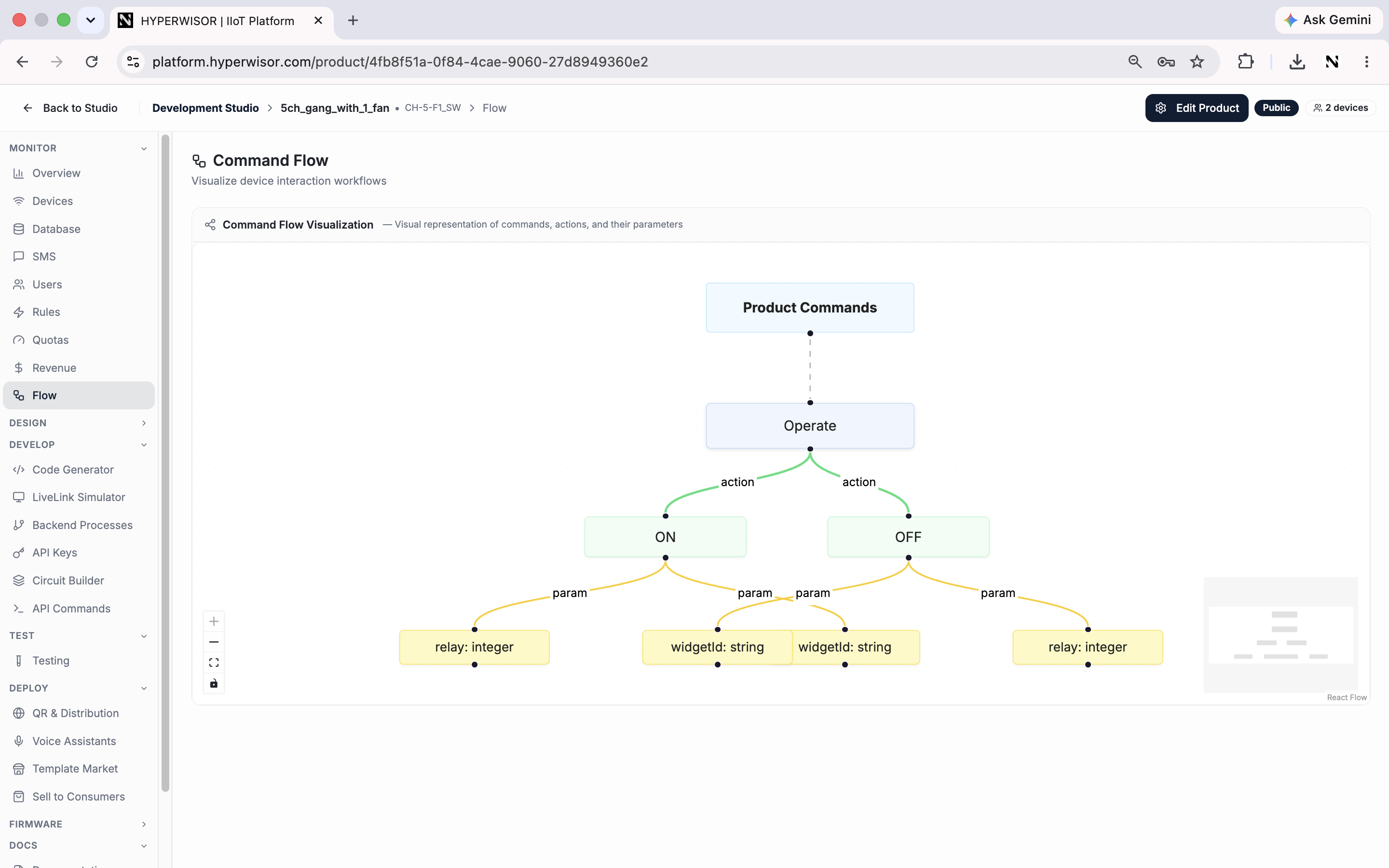Open the password key icon
This screenshot has width=1389, height=868.
tap(1166, 61)
